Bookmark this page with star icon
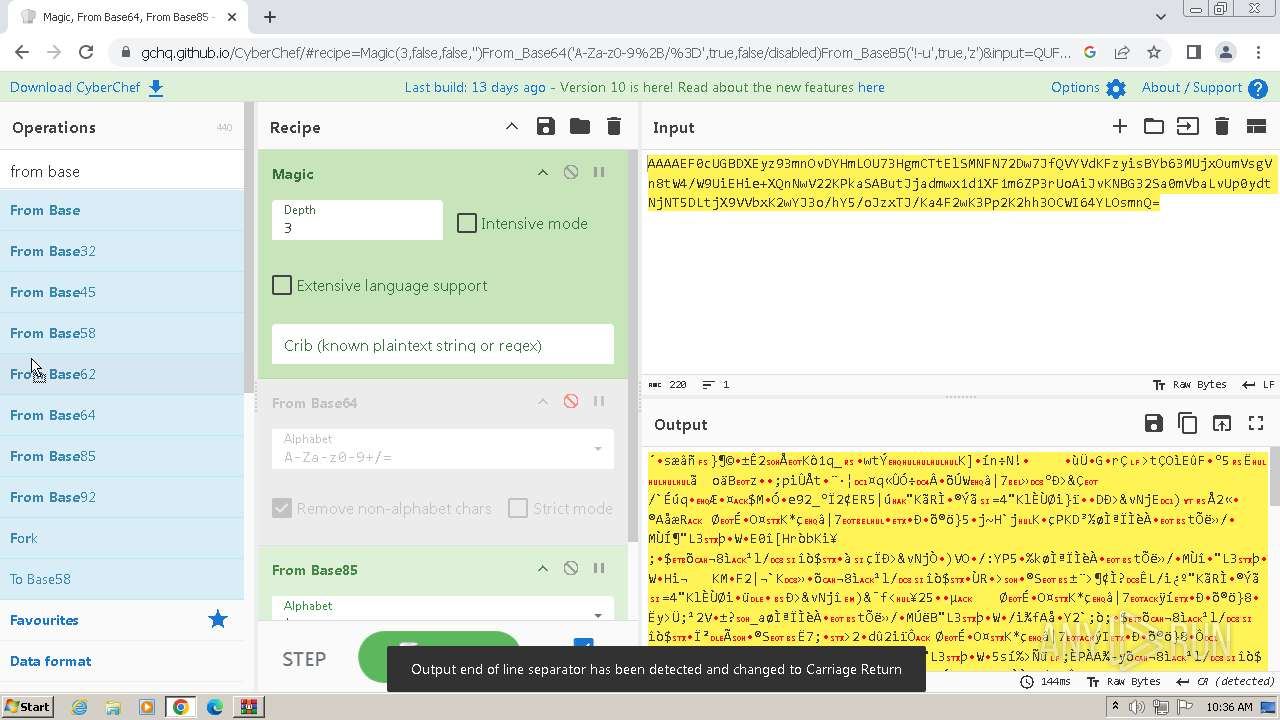1280x720 pixels. 1154,52
